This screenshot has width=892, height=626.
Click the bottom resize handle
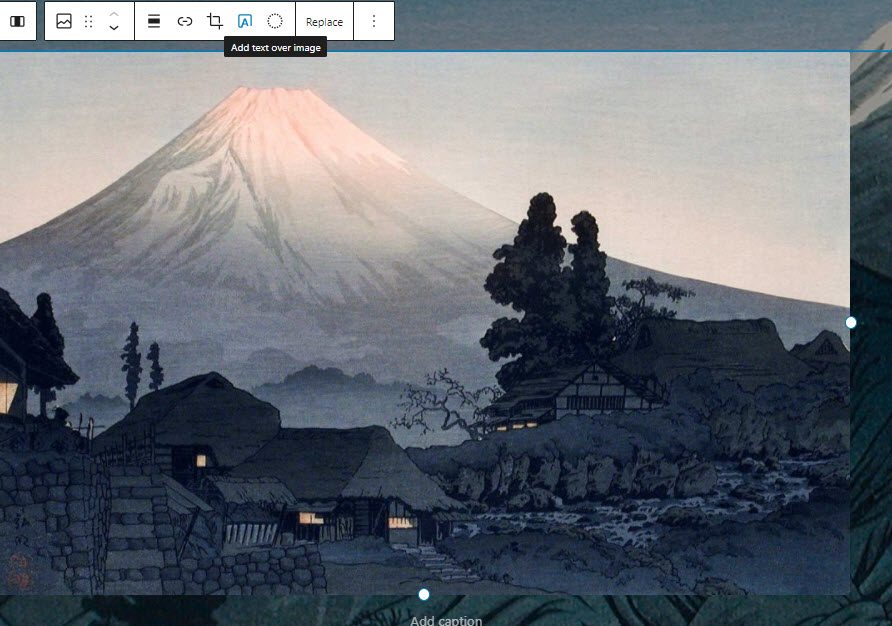(423, 593)
